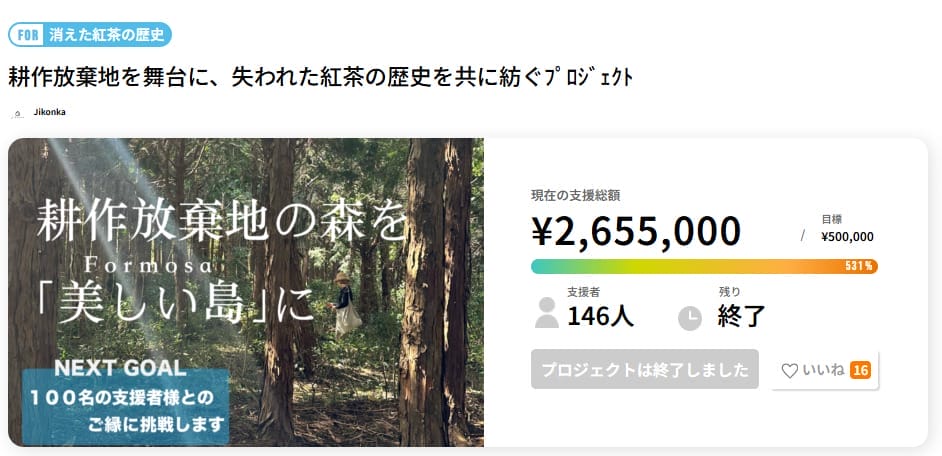Click the 終了 remaining time text
The height and width of the screenshot is (456, 942).
[x=741, y=316]
